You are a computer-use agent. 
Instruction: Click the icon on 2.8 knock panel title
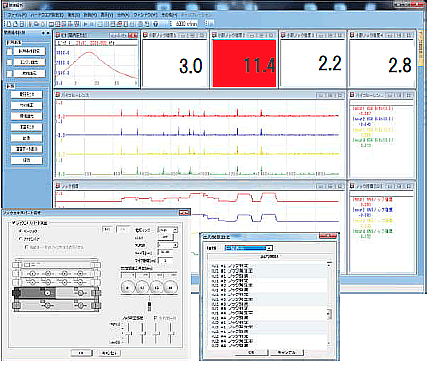point(352,35)
